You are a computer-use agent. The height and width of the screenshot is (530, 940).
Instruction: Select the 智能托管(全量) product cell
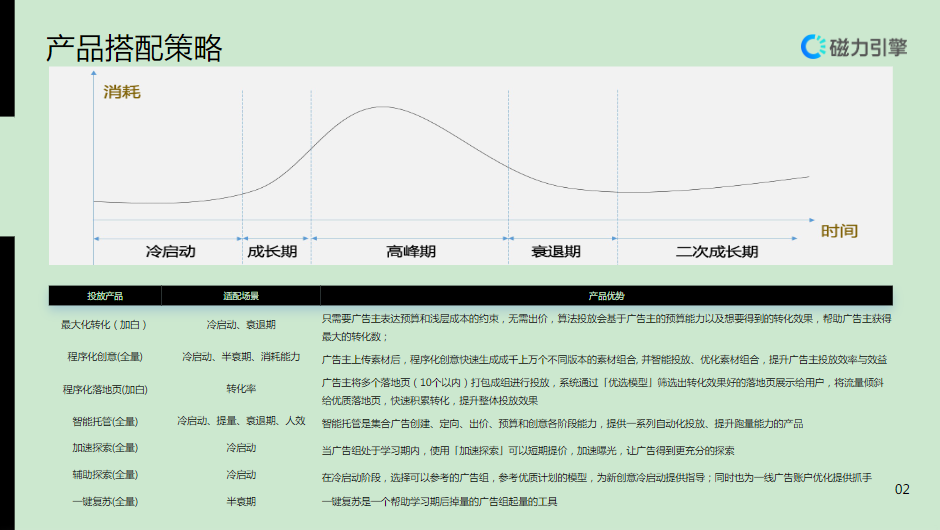[105, 422]
